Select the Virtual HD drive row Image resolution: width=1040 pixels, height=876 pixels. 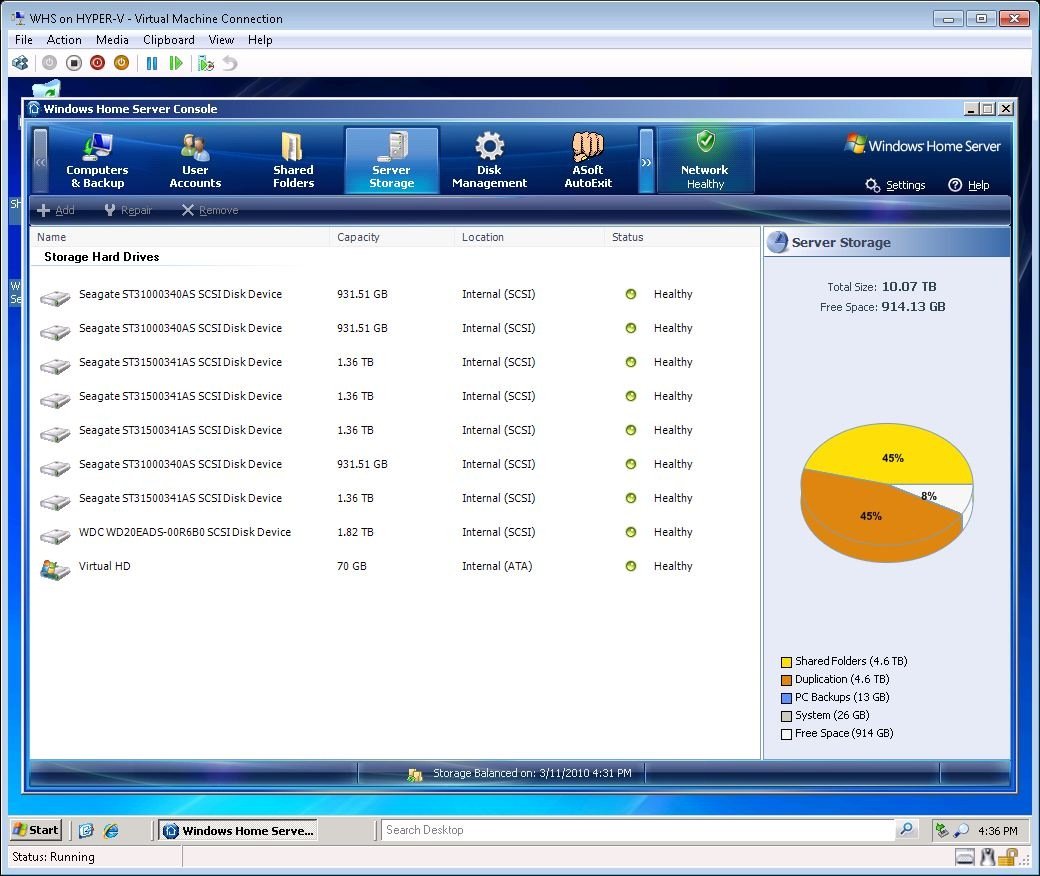click(x=395, y=566)
